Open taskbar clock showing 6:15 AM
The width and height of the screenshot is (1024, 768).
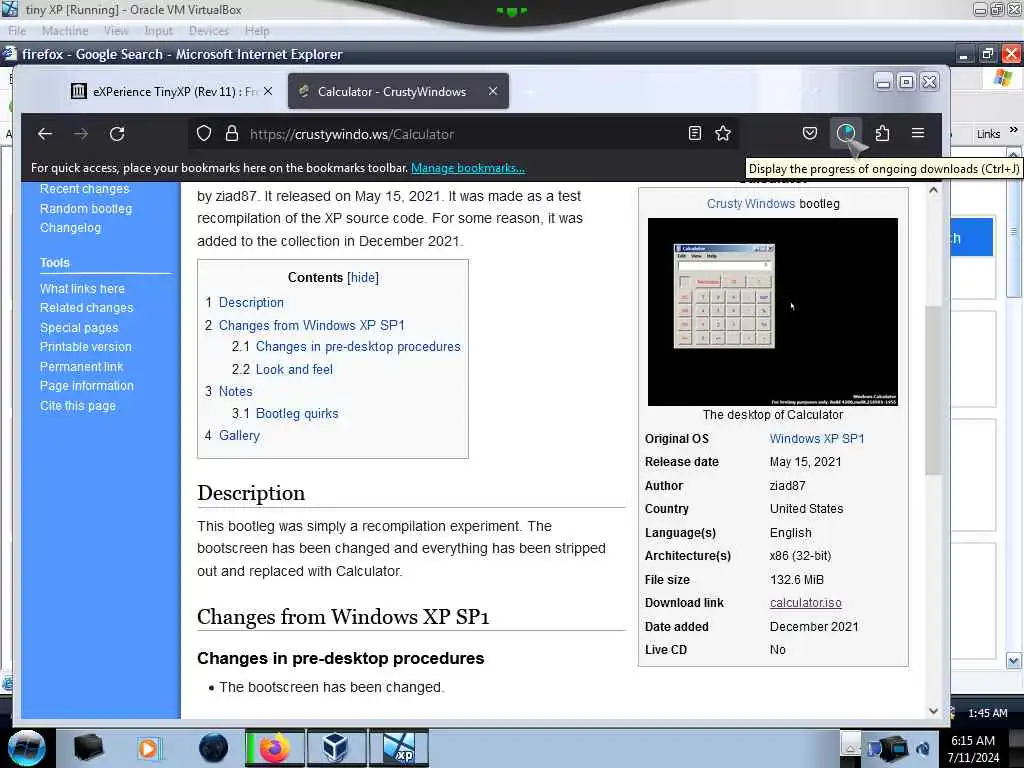[x=973, y=749]
